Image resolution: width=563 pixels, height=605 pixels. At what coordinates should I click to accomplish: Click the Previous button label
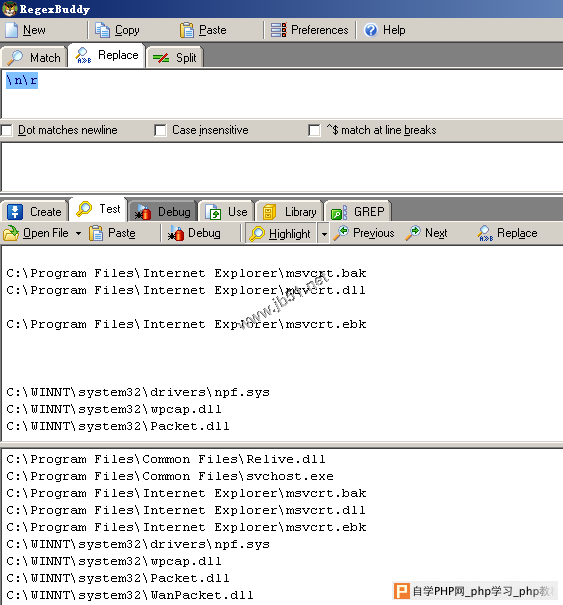pyautogui.click(x=374, y=233)
